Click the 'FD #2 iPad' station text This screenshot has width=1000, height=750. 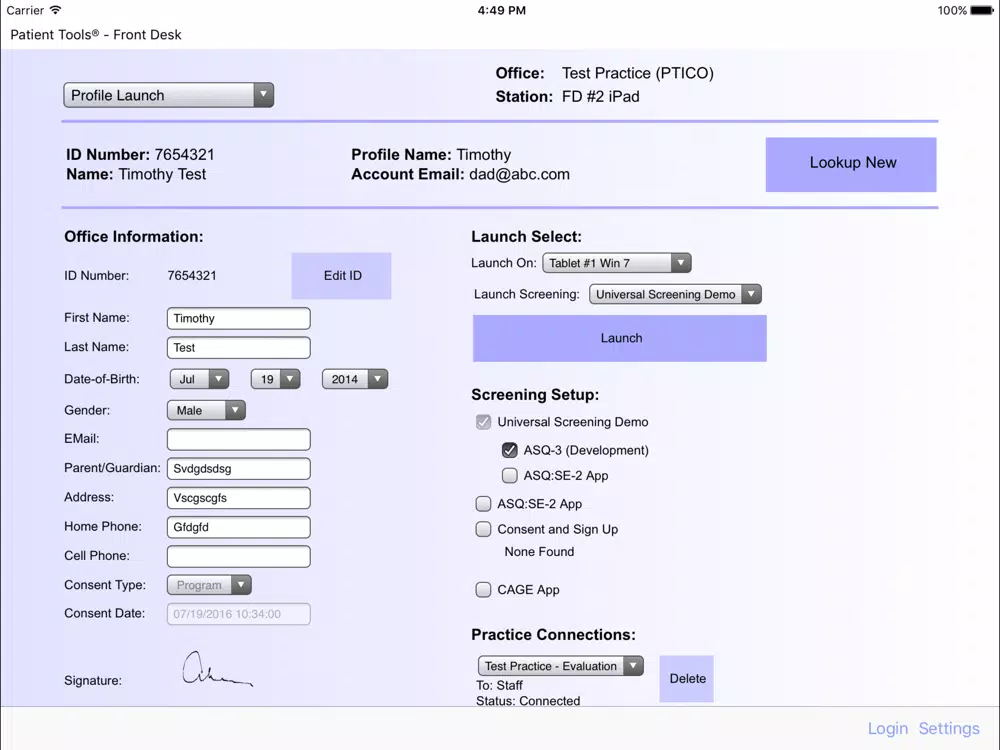[x=600, y=97]
